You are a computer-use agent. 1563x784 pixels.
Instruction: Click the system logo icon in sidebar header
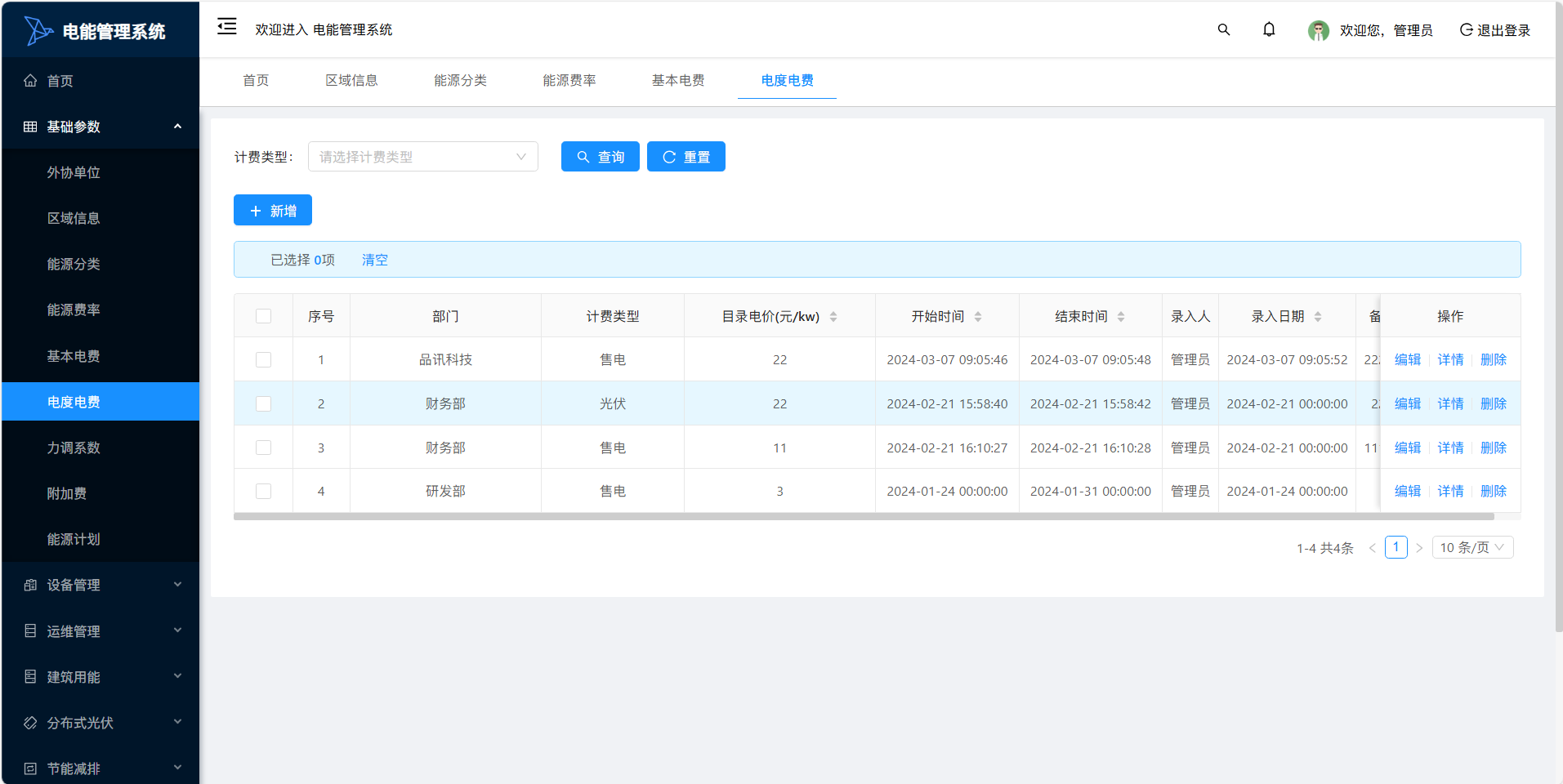click(x=38, y=31)
